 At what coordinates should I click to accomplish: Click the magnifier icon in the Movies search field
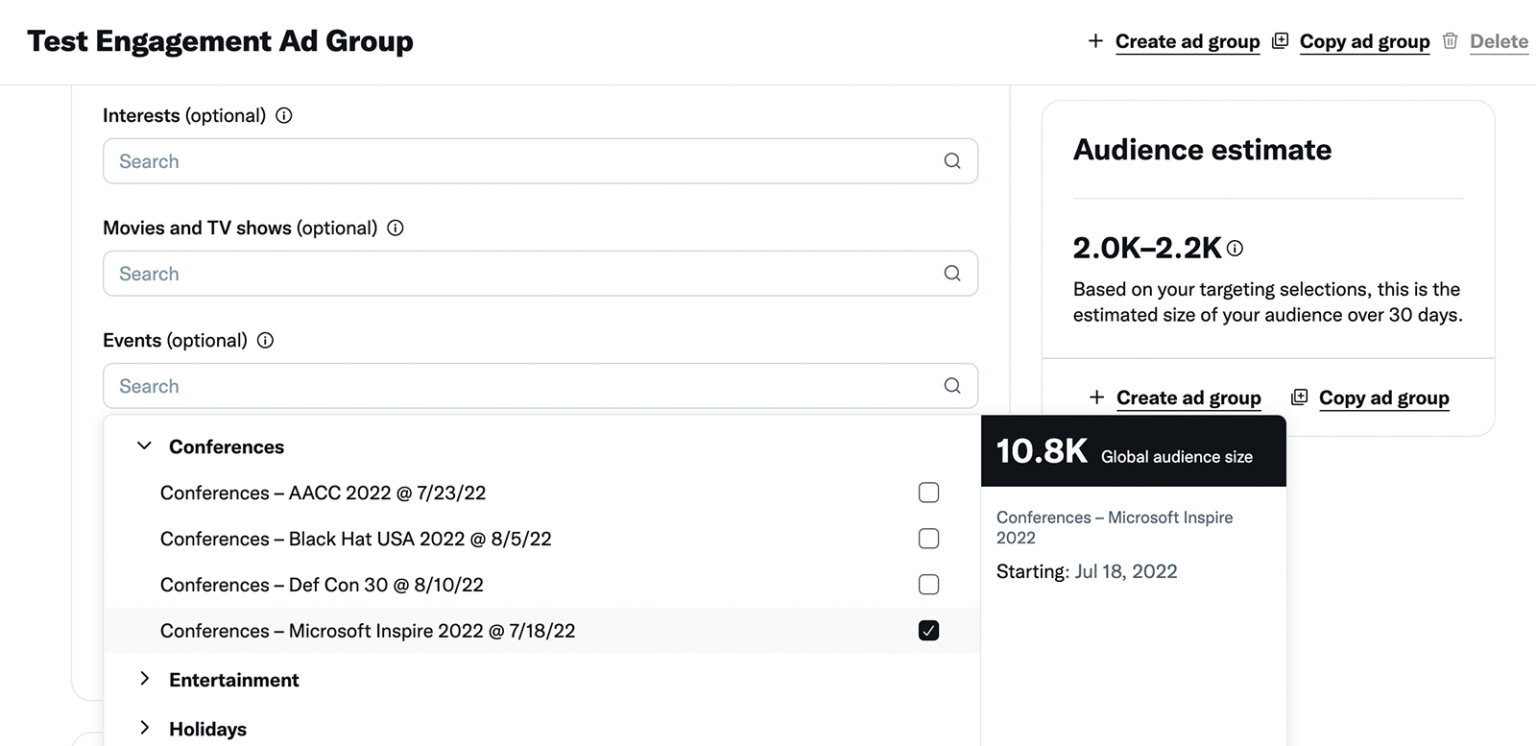click(951, 272)
